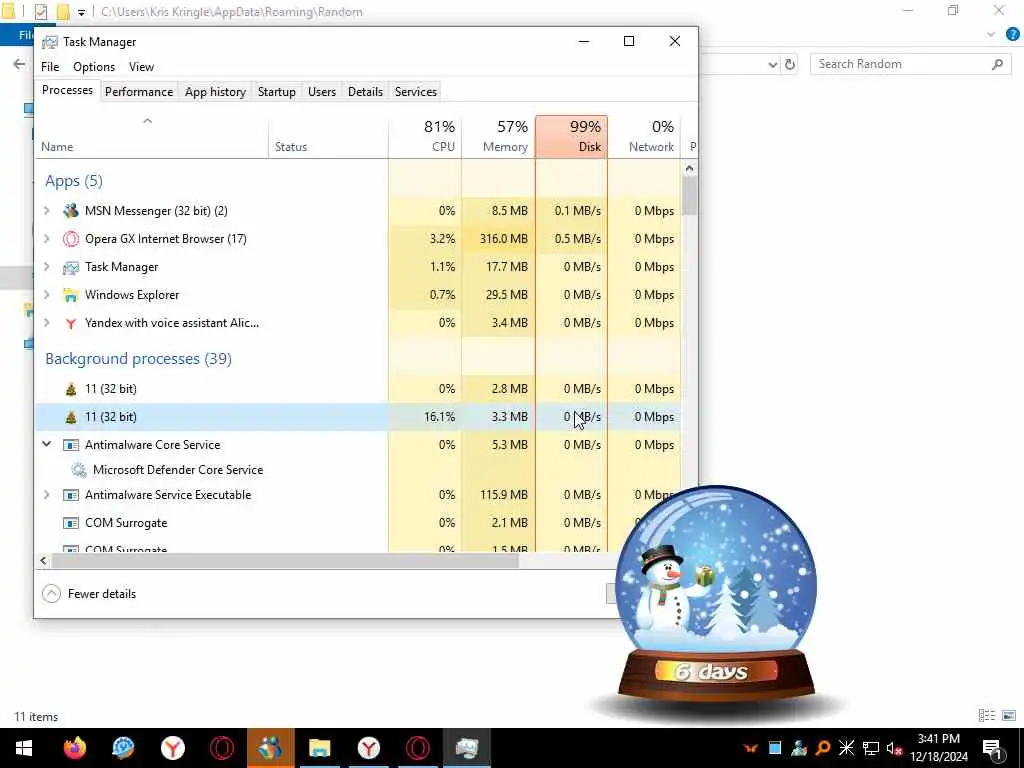This screenshot has width=1024, height=768.
Task: Open the Options menu
Action: 94,67
